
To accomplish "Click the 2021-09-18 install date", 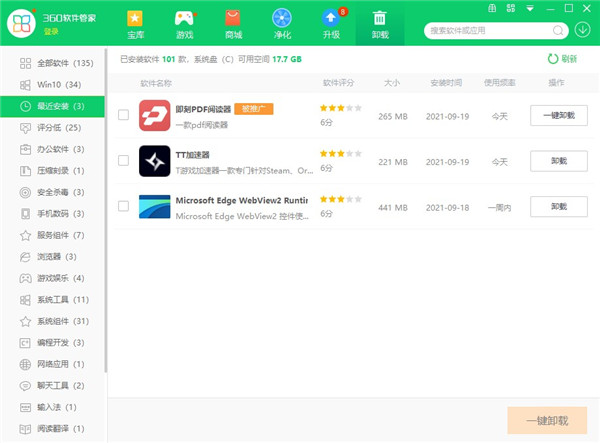I will click(x=447, y=208).
